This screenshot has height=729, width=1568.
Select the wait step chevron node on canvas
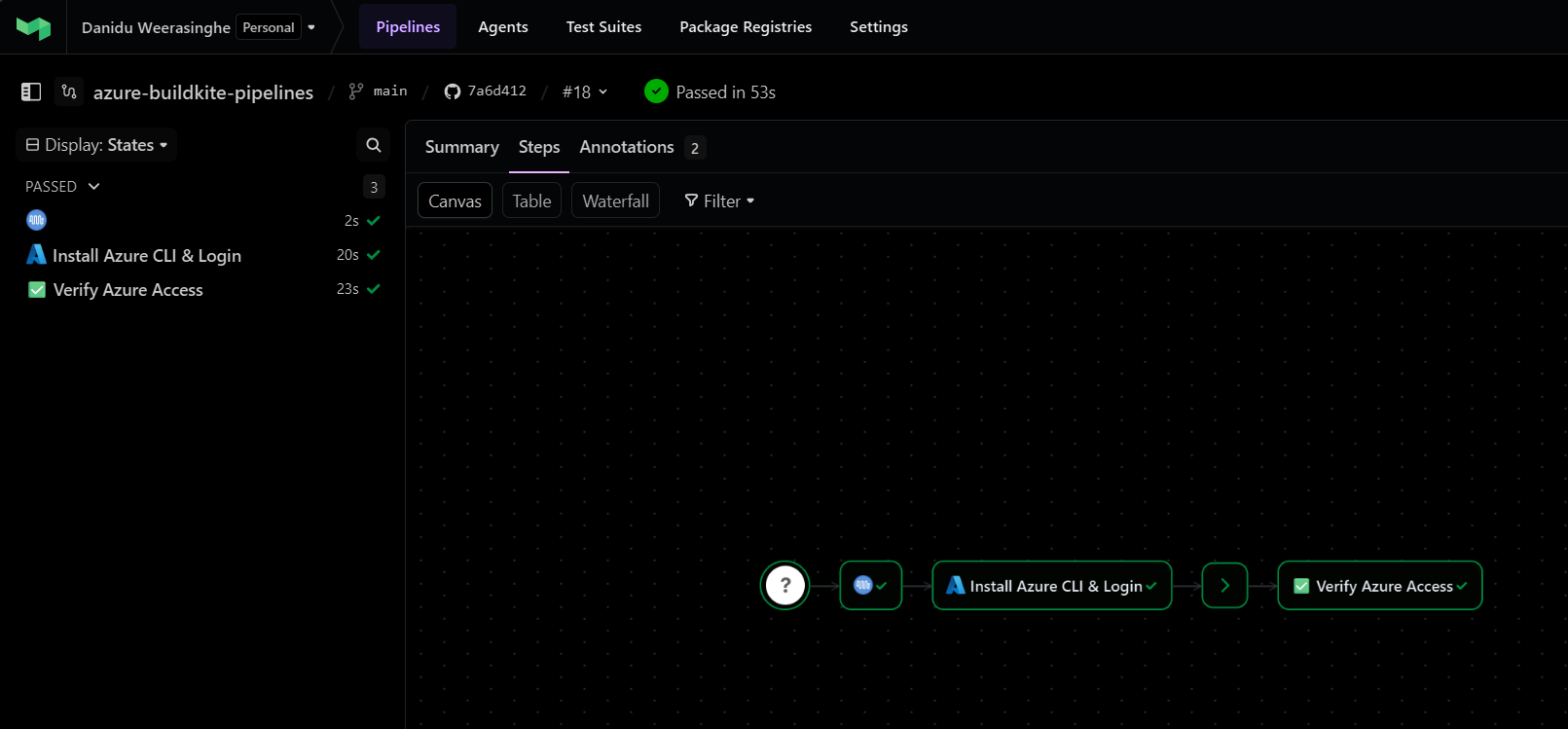coord(1224,586)
